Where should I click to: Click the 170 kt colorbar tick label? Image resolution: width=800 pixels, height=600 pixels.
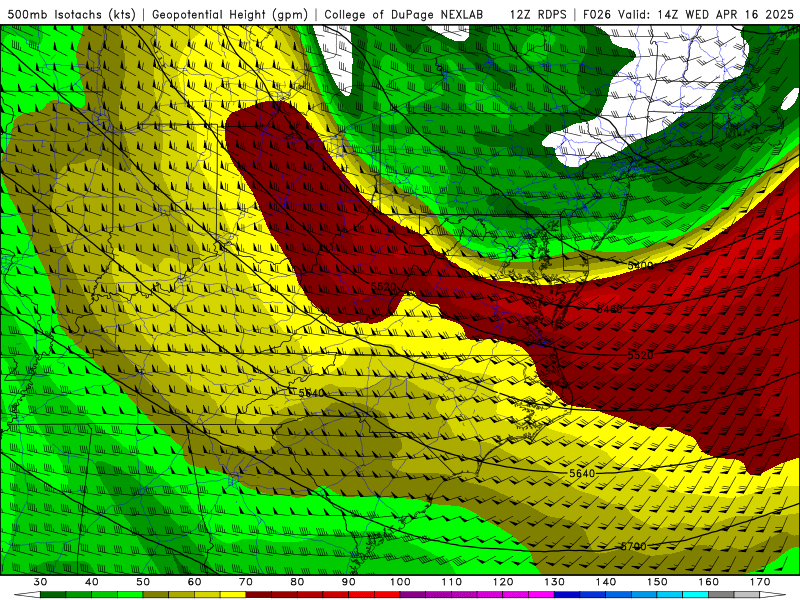pyautogui.click(x=760, y=582)
